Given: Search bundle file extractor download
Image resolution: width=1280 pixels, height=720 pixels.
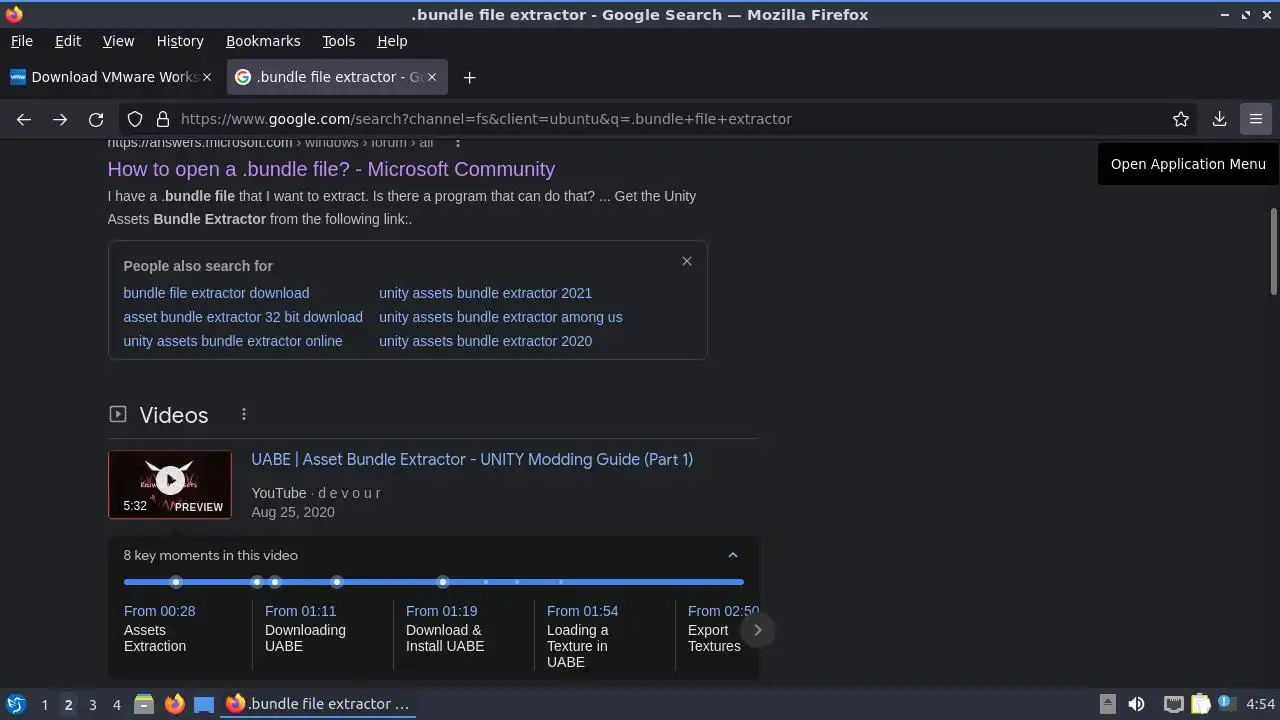Looking at the screenshot, I should pyautogui.click(x=216, y=293).
